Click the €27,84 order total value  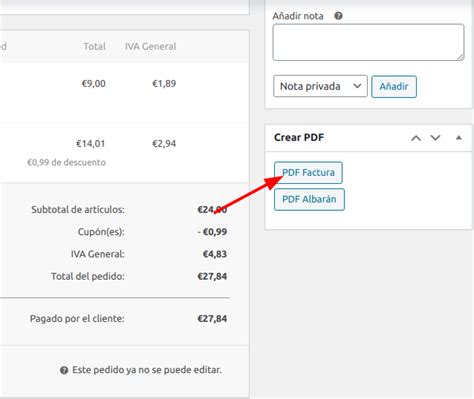pos(212,276)
